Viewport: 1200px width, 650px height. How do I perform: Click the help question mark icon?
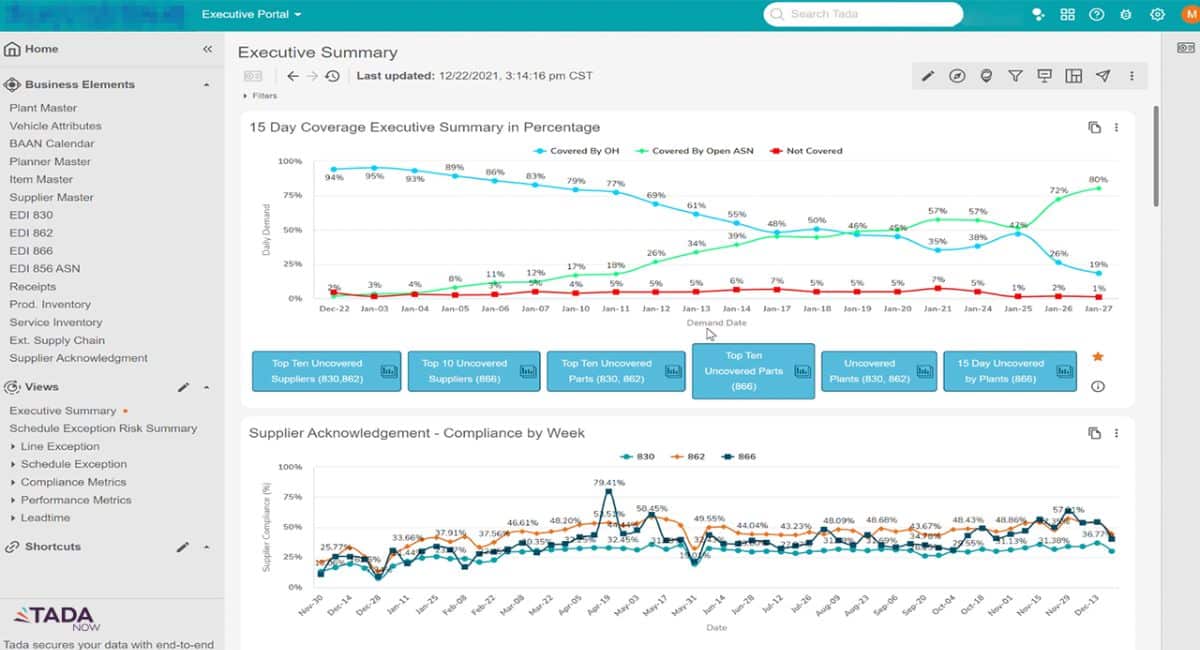1097,14
